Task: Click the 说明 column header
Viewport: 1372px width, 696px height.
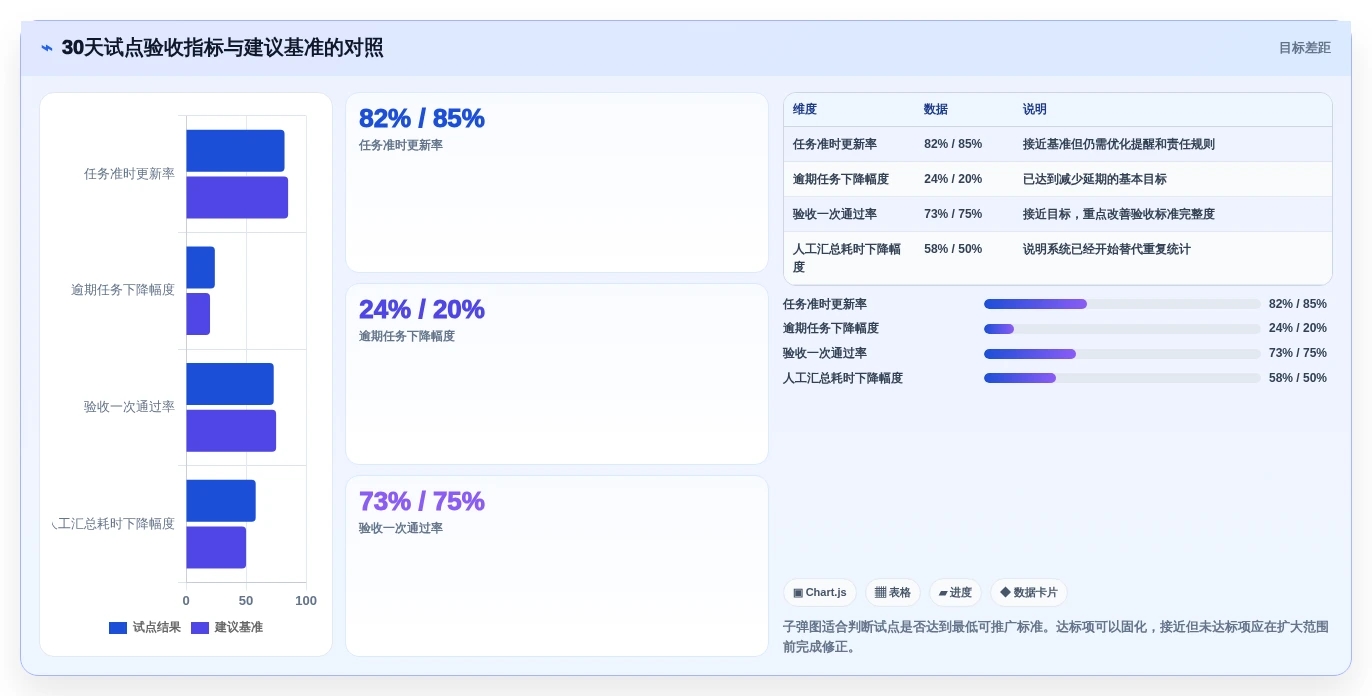Action: [1035, 110]
